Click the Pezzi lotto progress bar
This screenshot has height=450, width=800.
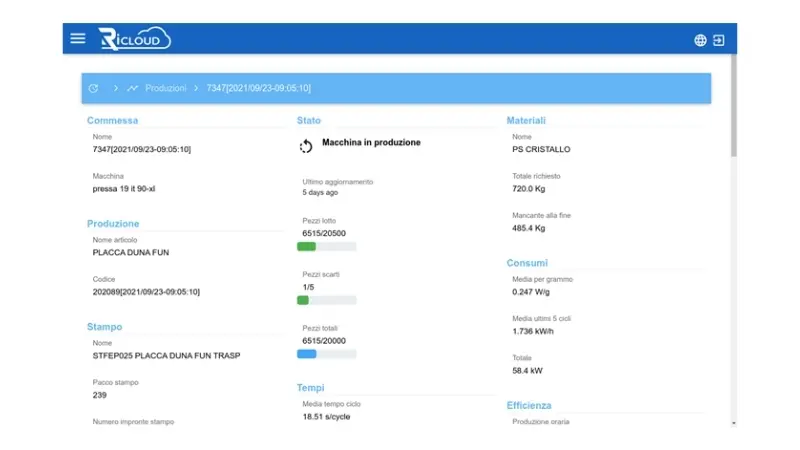coord(327,247)
